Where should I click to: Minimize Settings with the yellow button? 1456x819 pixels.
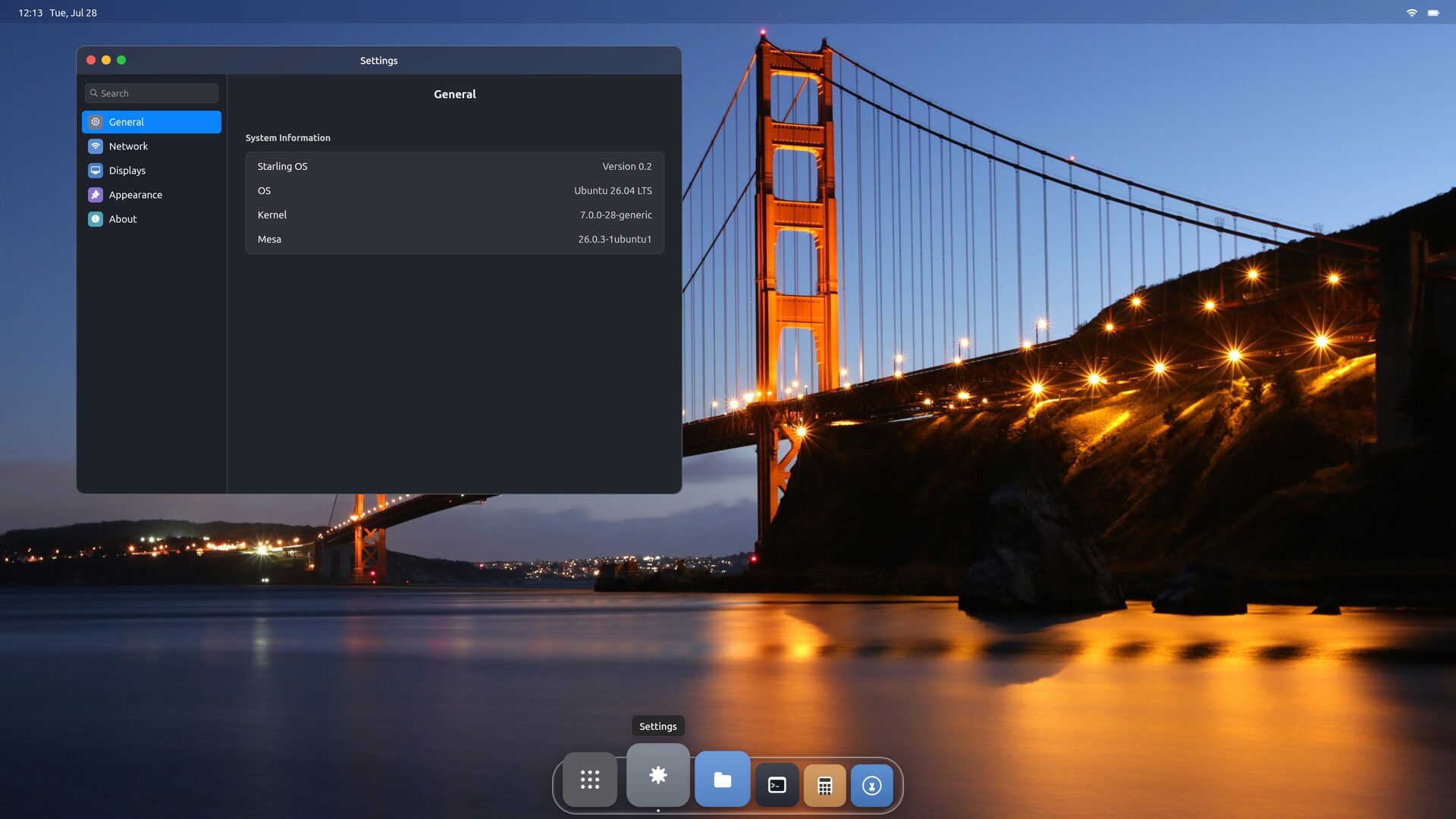106,60
